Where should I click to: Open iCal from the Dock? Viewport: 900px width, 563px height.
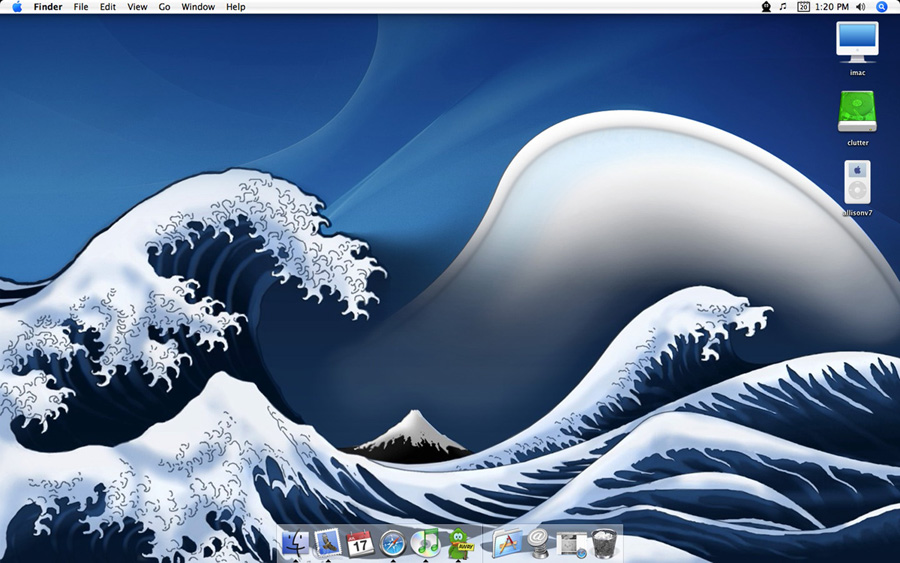(x=360, y=543)
